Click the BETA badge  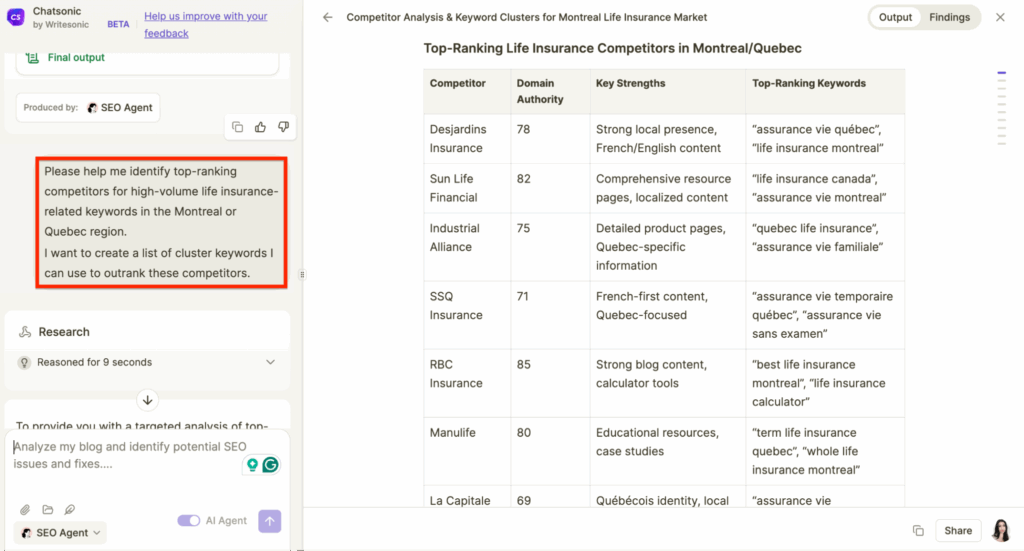pos(118,24)
